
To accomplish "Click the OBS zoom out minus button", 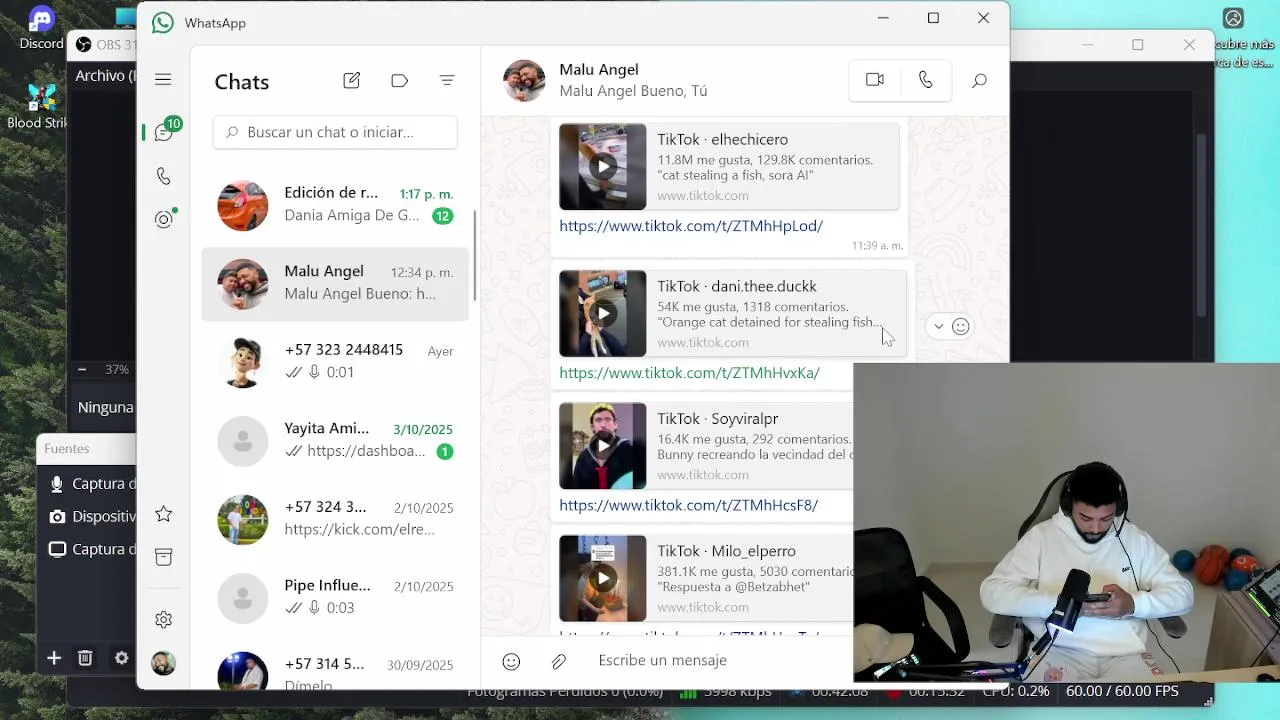I will [82, 369].
